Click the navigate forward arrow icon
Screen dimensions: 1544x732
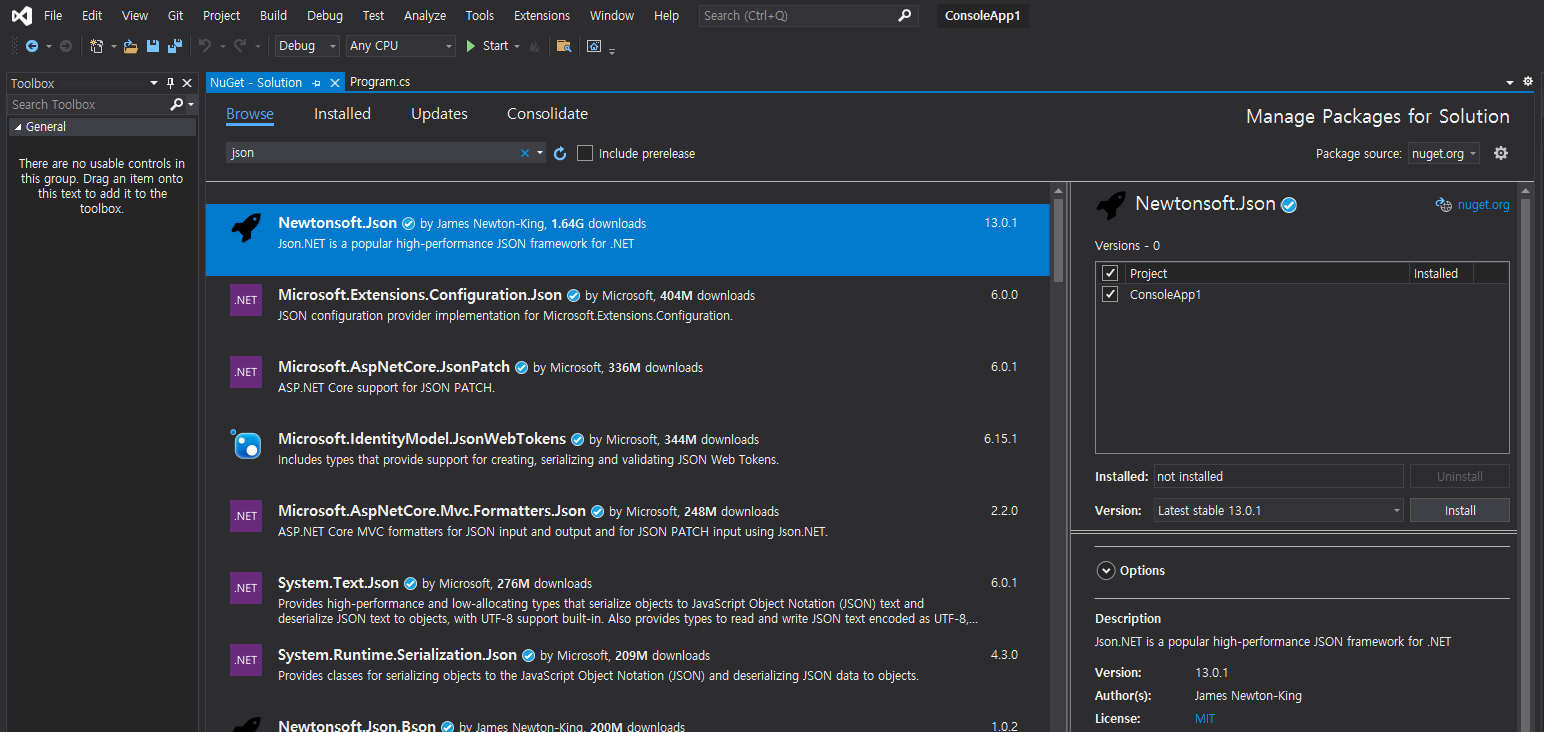click(66, 46)
